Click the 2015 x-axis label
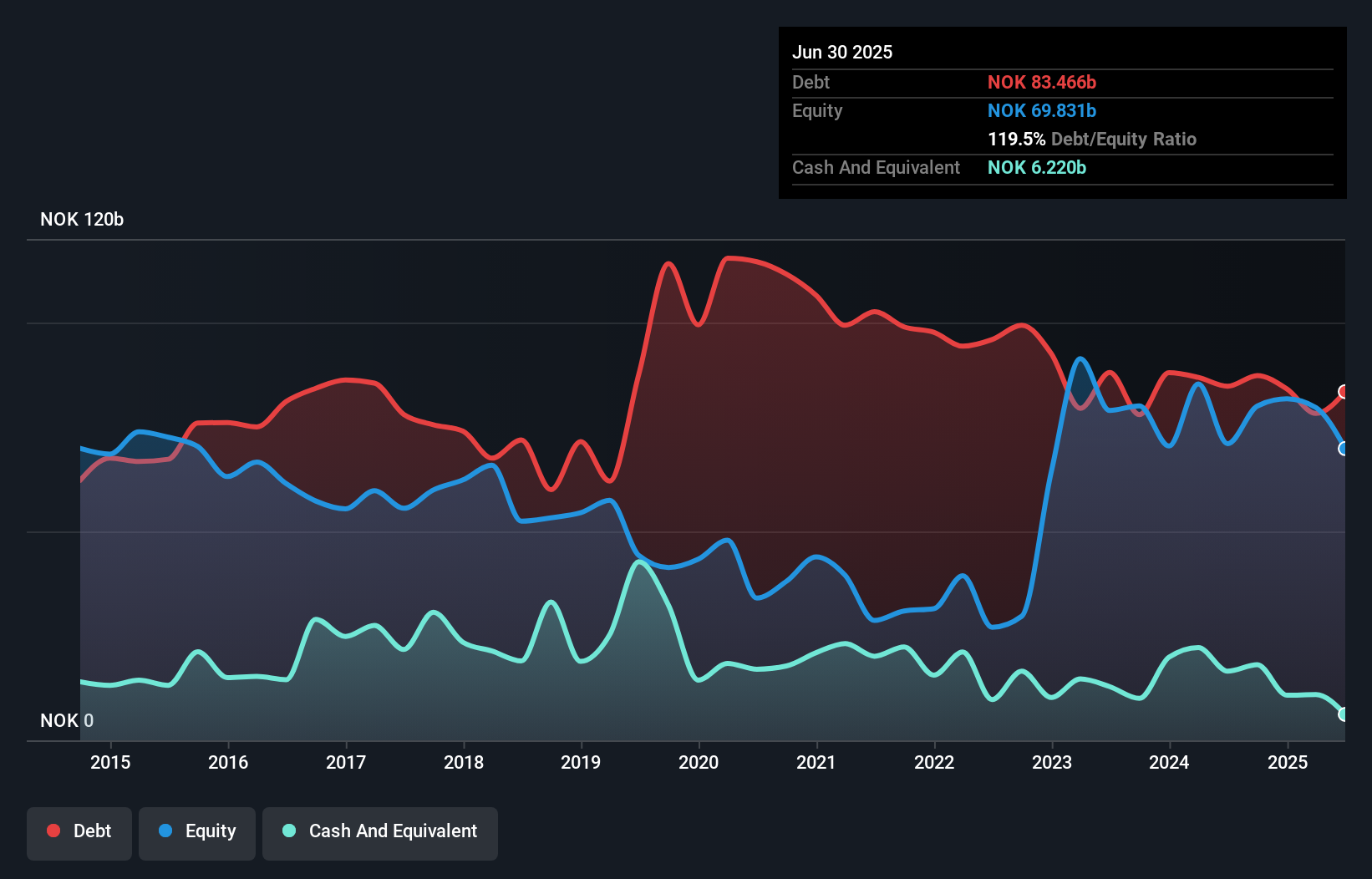 (x=110, y=762)
